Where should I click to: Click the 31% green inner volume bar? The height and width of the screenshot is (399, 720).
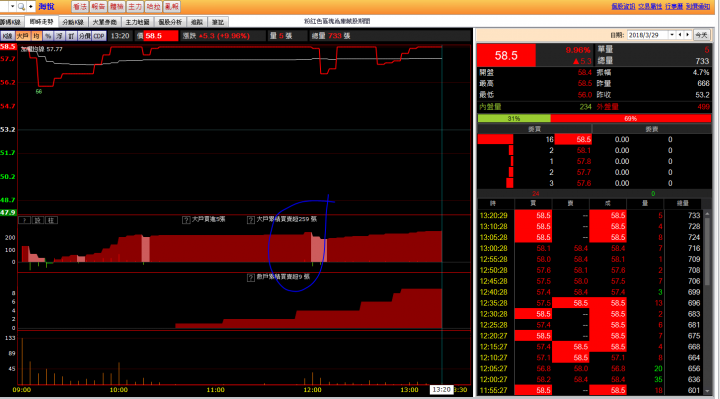click(x=514, y=118)
